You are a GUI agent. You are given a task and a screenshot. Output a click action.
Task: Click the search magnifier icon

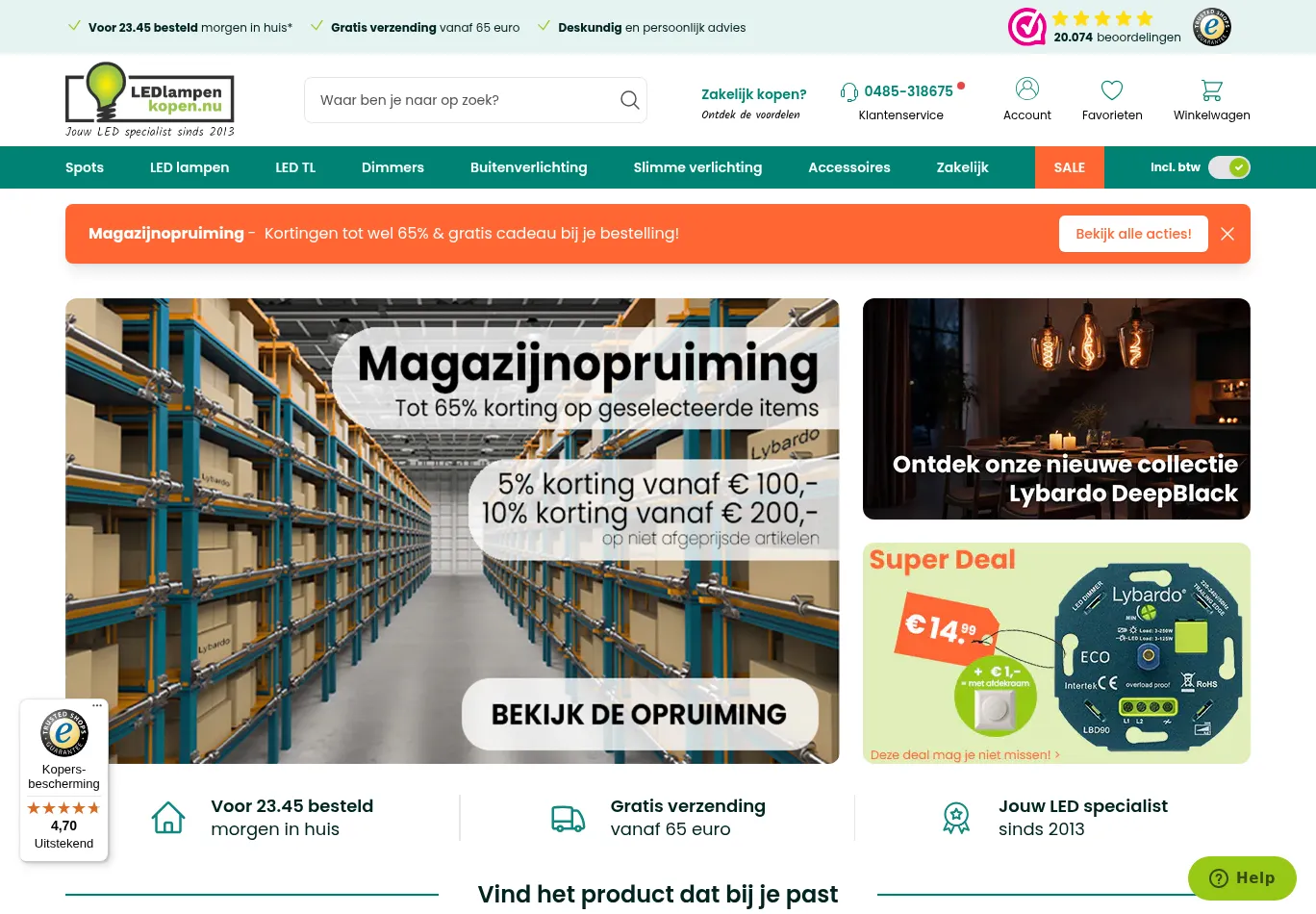coord(630,100)
